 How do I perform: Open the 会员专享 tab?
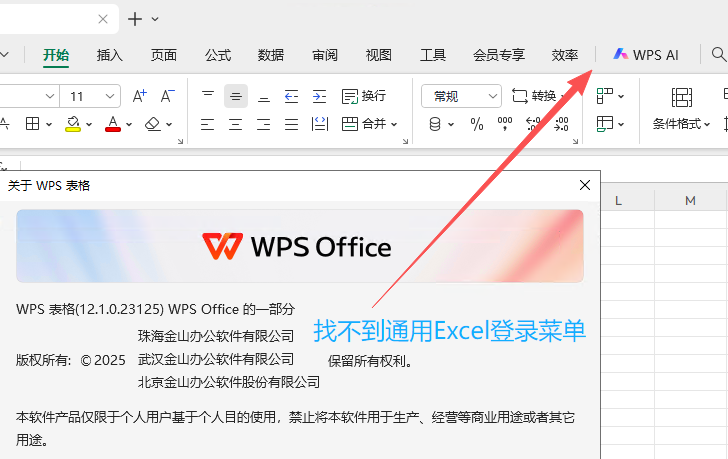click(x=499, y=55)
